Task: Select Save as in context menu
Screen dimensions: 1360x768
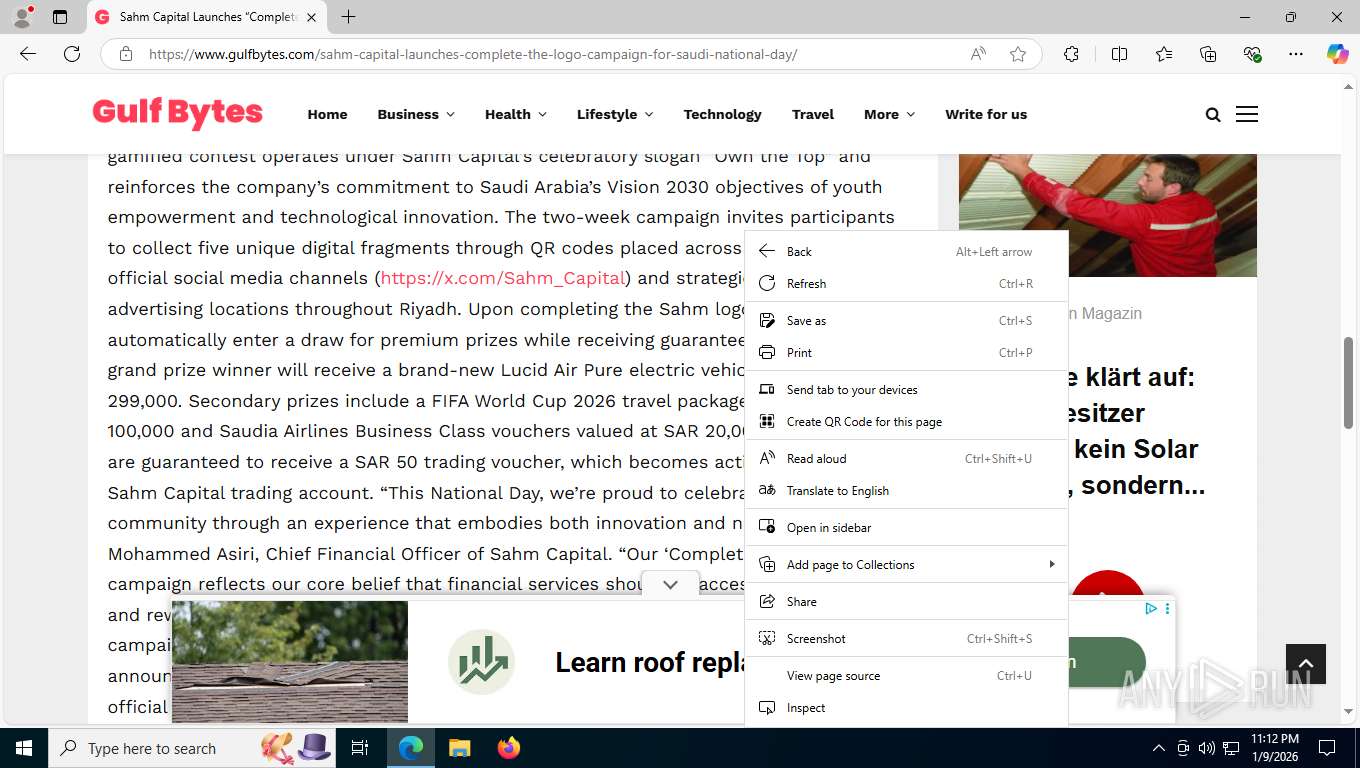Action: (907, 320)
